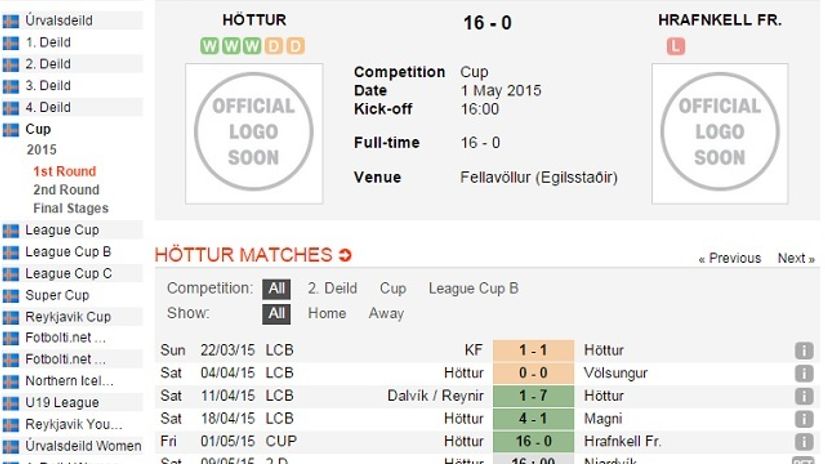Filter matches to Away only

pos(386,314)
